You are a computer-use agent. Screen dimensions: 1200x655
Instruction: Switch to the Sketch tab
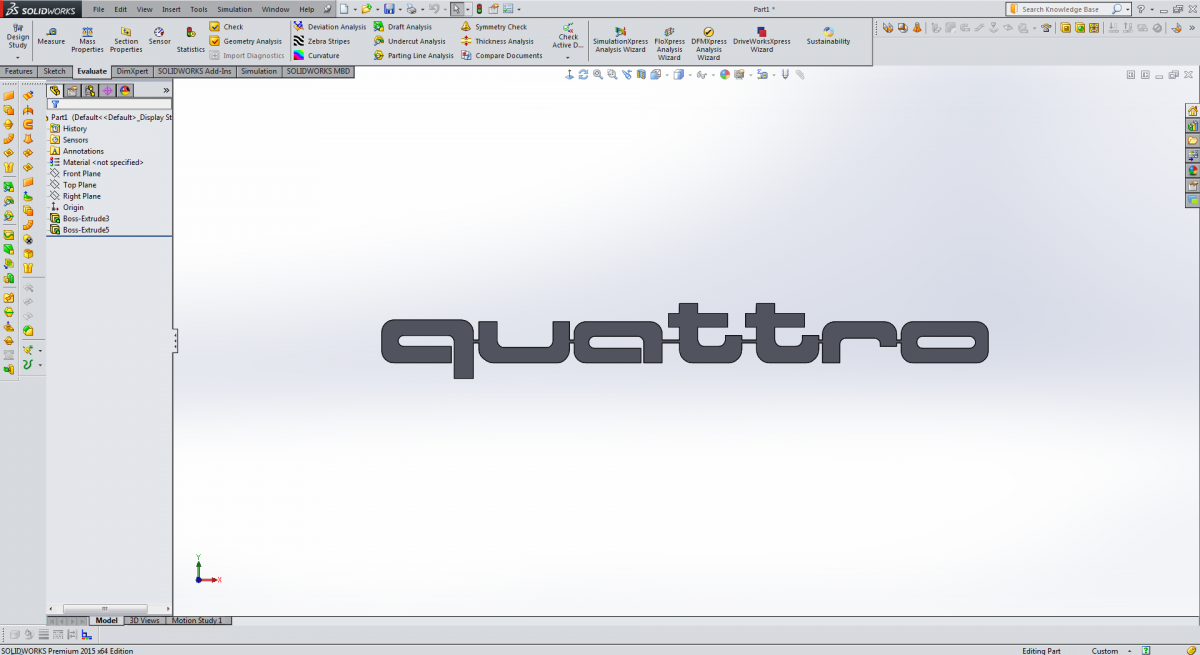tap(54, 72)
